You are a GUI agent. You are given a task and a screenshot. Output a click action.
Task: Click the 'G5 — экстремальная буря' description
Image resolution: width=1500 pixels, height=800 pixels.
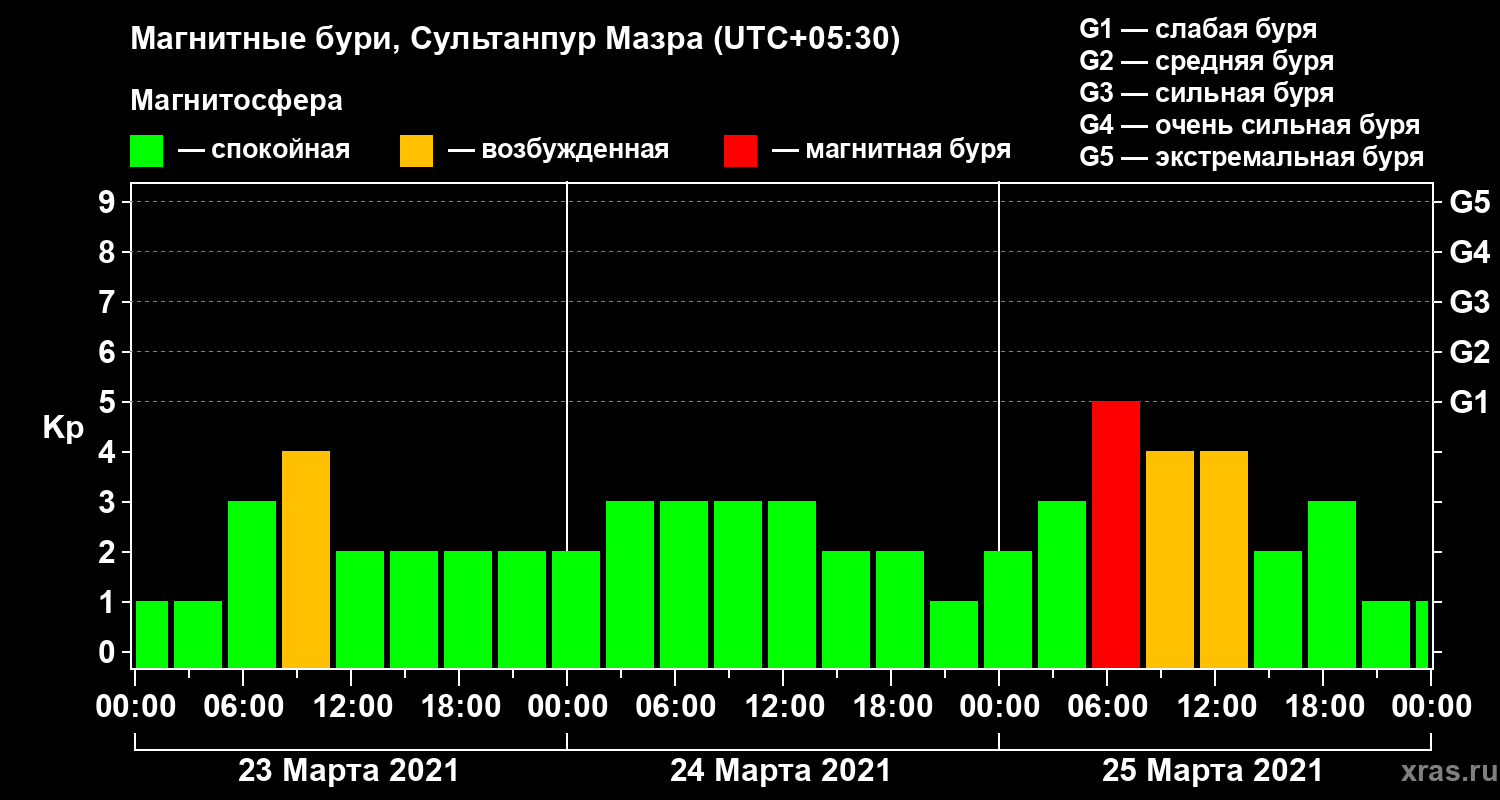tap(1252, 158)
